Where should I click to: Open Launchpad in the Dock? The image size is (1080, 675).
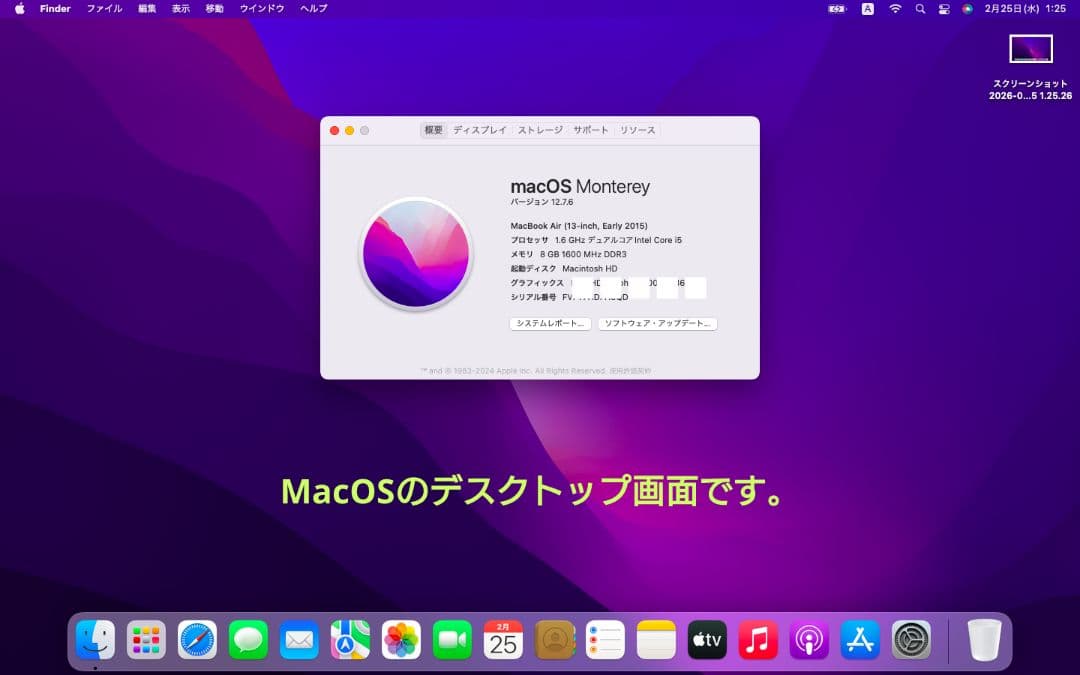[x=146, y=639]
